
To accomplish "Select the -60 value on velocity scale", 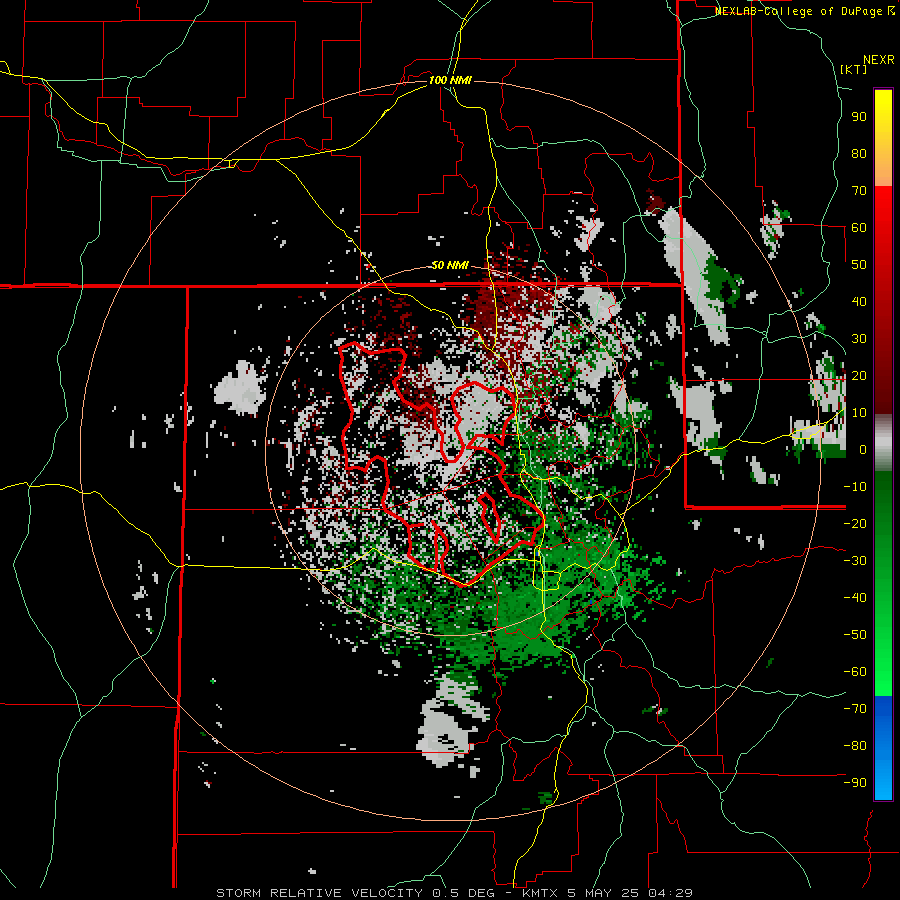I will point(855,672).
